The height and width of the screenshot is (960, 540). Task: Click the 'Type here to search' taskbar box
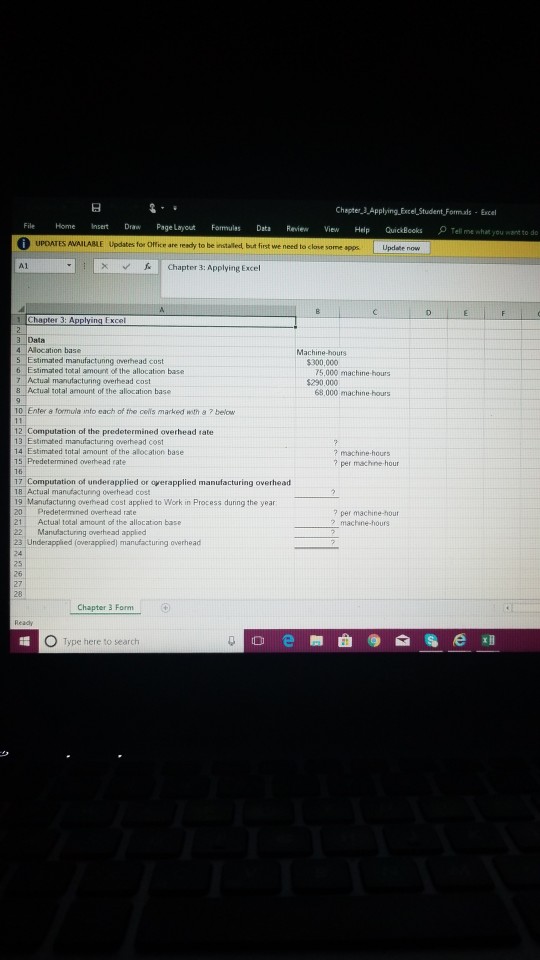tap(141, 641)
